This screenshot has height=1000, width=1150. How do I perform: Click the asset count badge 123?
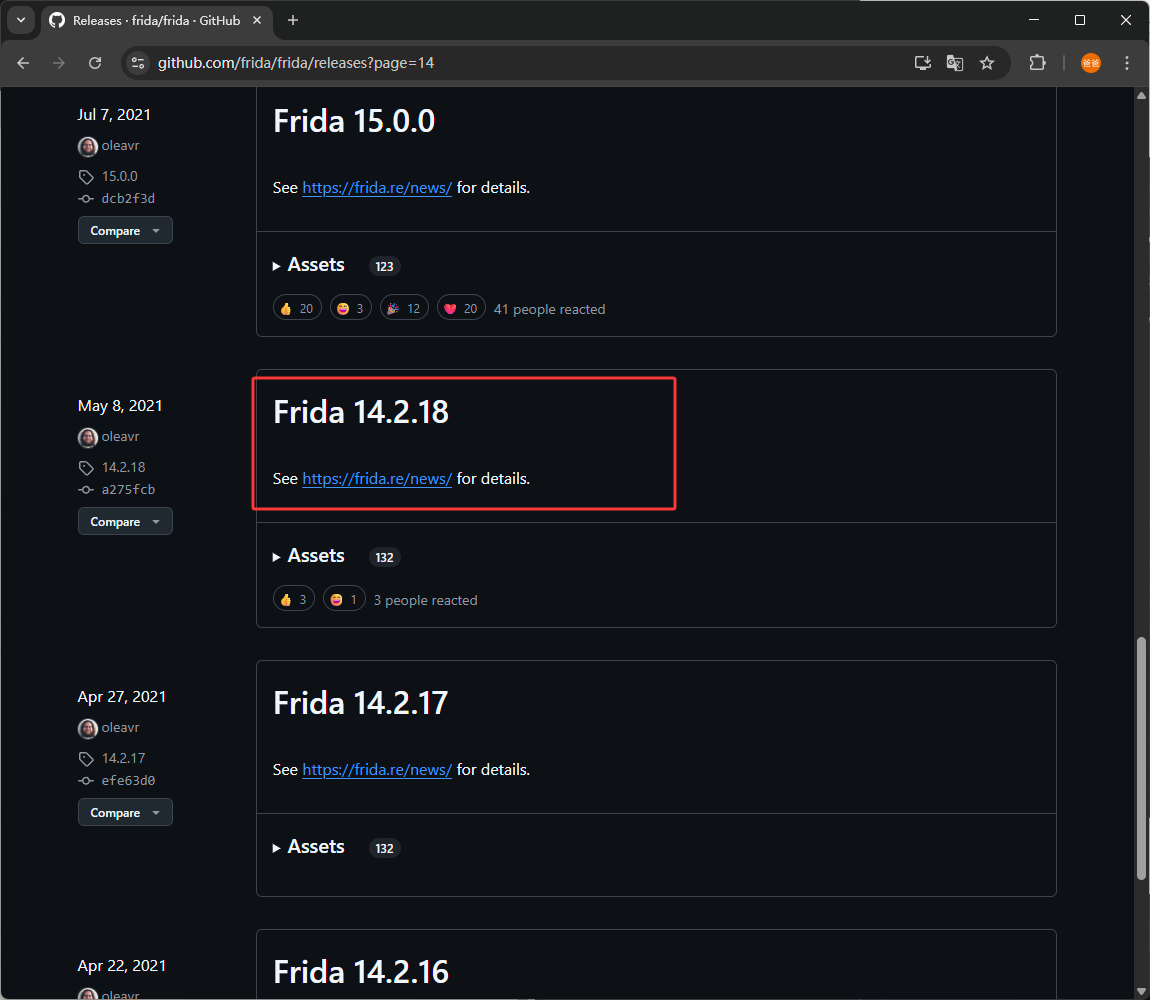[384, 266]
